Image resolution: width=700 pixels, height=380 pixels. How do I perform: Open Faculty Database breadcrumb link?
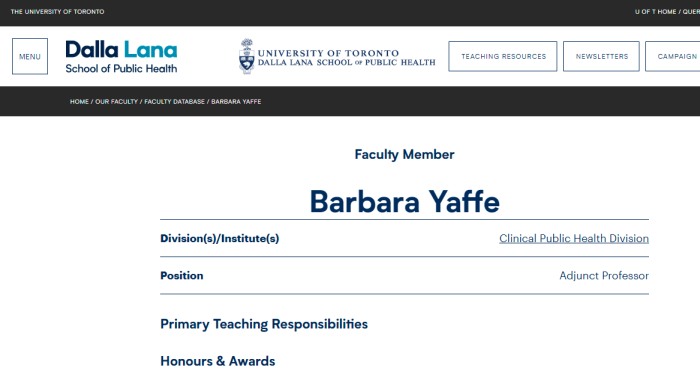coord(174,102)
